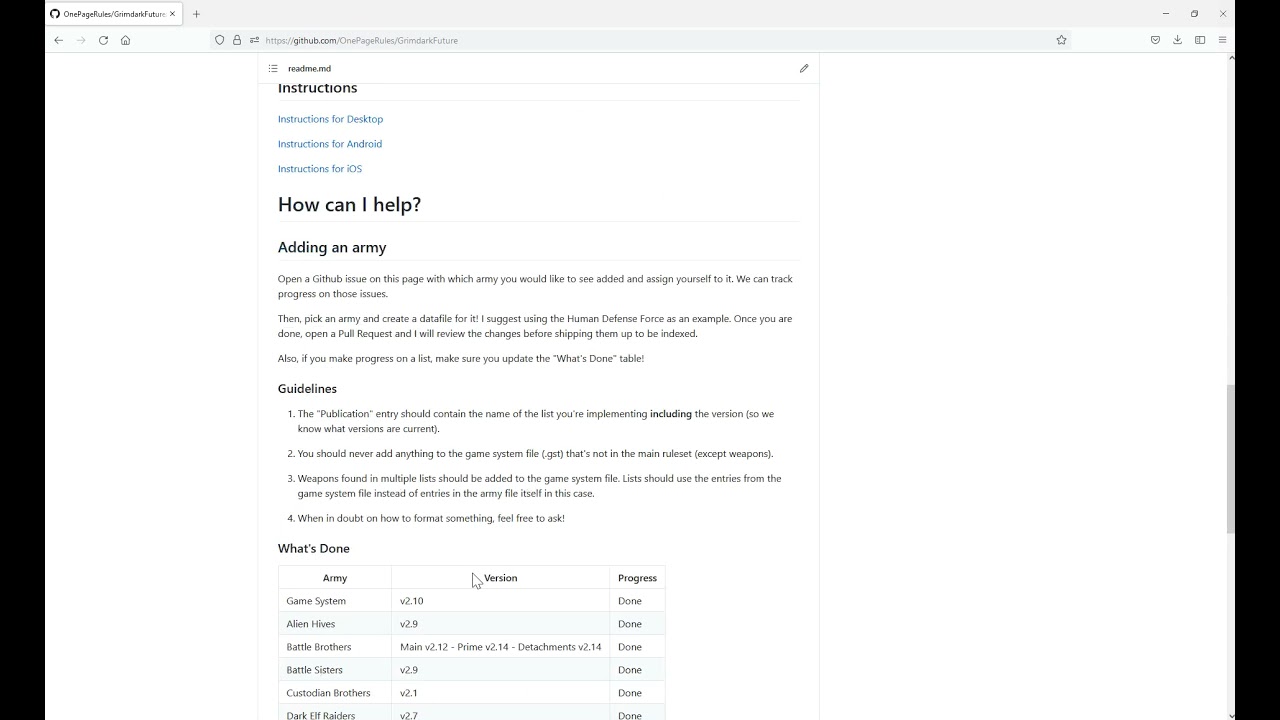Click the scrollbar up arrow
Screen dimensions: 1280x720
(1231, 57)
